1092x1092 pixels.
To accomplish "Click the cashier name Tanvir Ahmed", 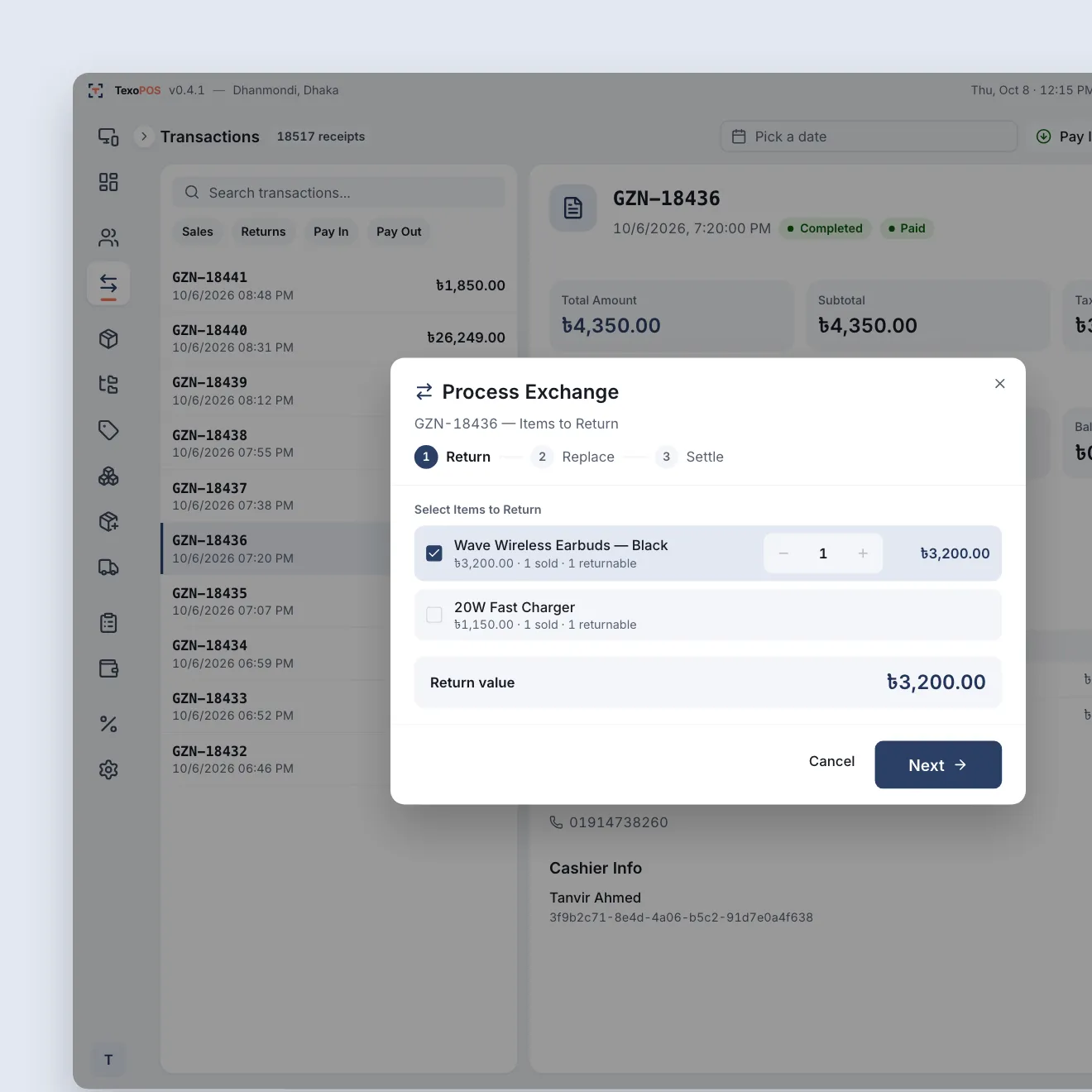I will [596, 898].
